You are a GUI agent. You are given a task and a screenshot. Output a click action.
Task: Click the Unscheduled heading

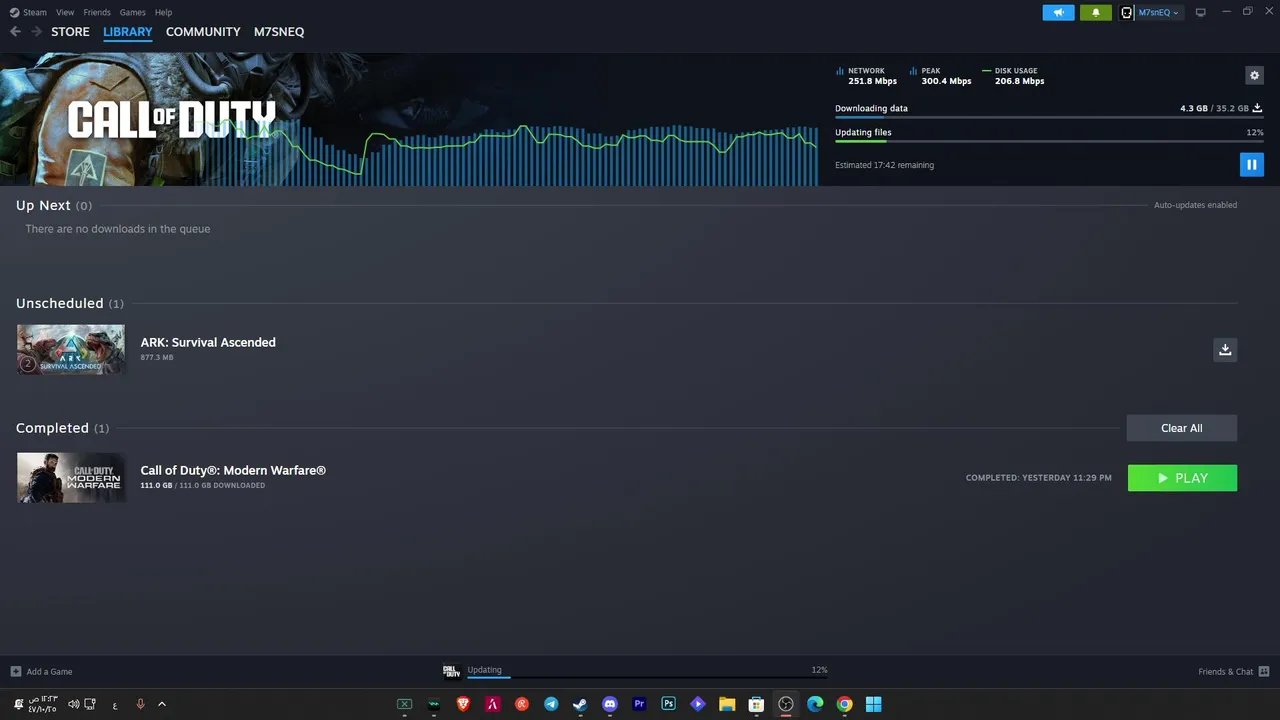pyautogui.click(x=59, y=303)
